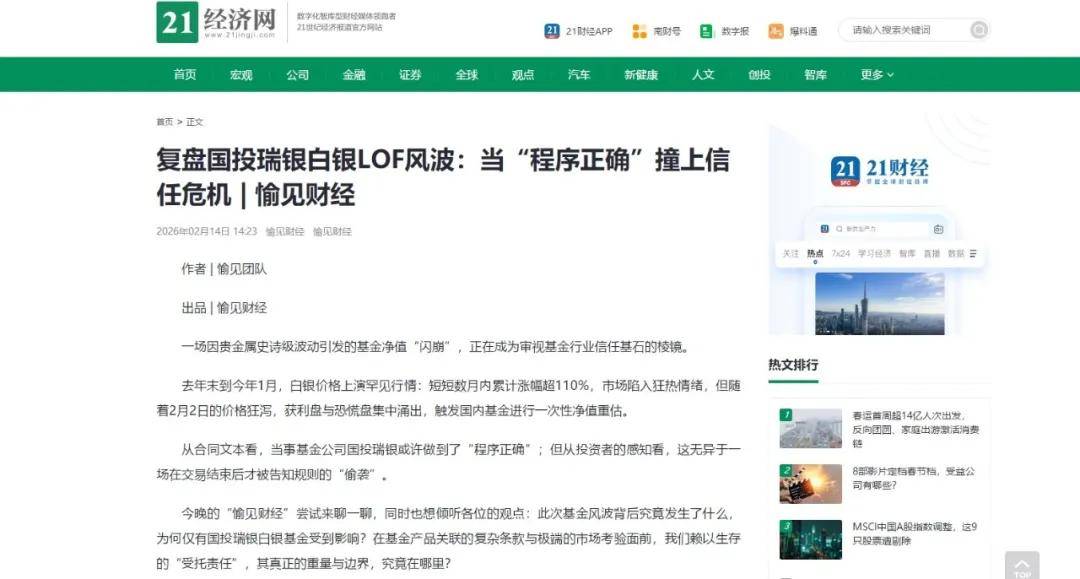1080x579 pixels.
Task: Open the 创投 navigation item
Action: 759,74
